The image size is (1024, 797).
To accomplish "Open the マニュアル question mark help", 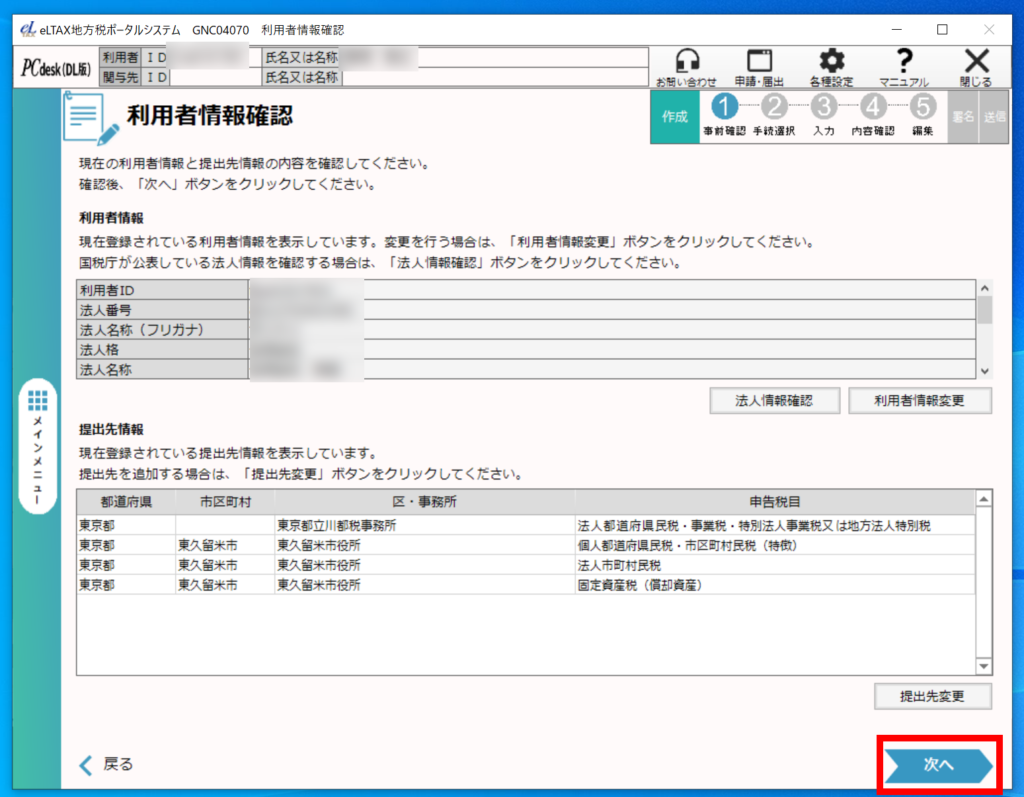I will 904,62.
